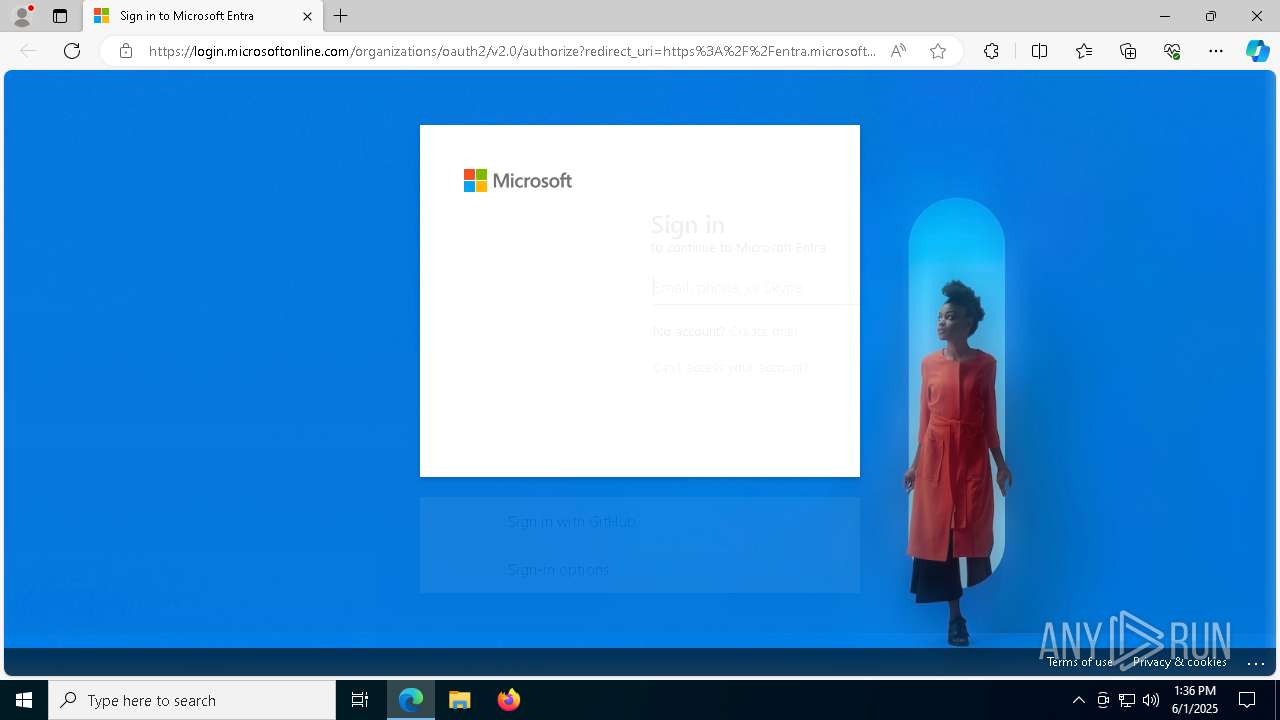Open the Terms of use link
Screen dimensions: 1280x720
pos(1080,662)
